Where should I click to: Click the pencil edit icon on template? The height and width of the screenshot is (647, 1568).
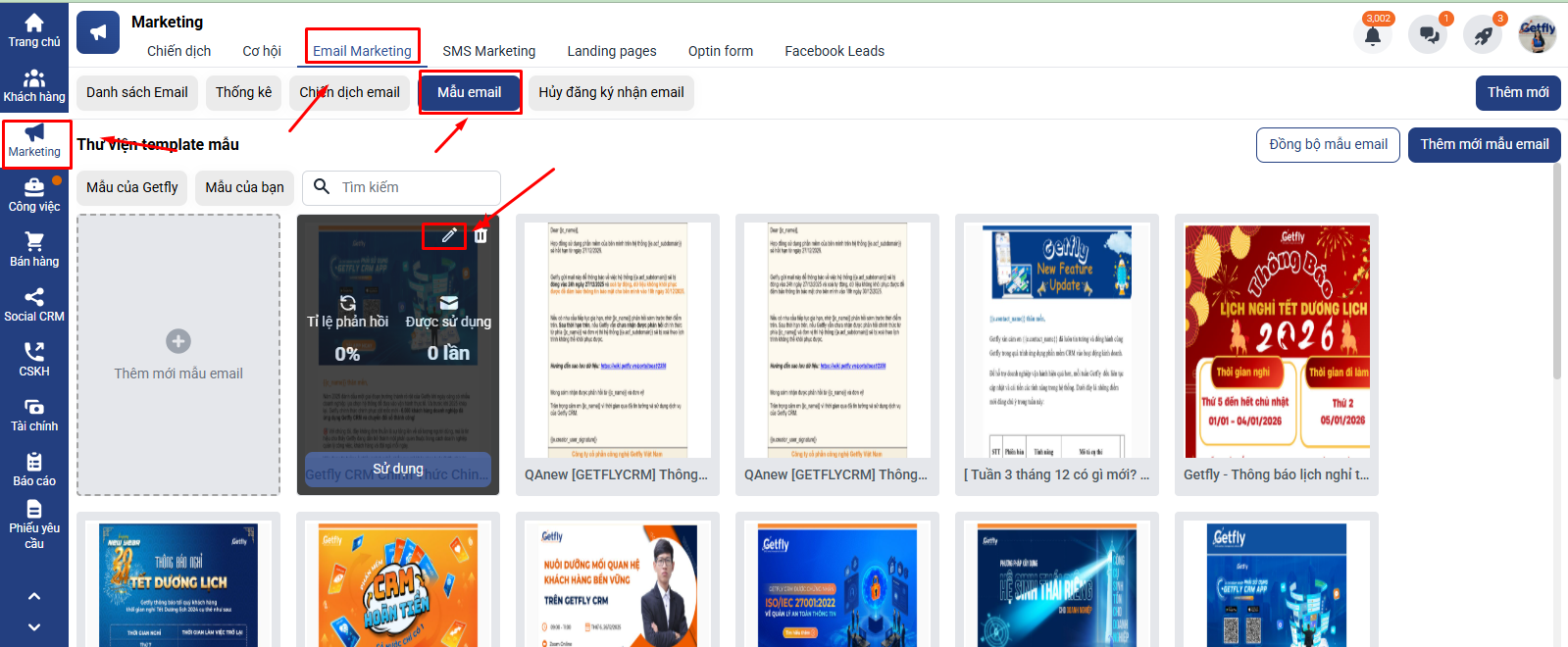click(x=448, y=235)
